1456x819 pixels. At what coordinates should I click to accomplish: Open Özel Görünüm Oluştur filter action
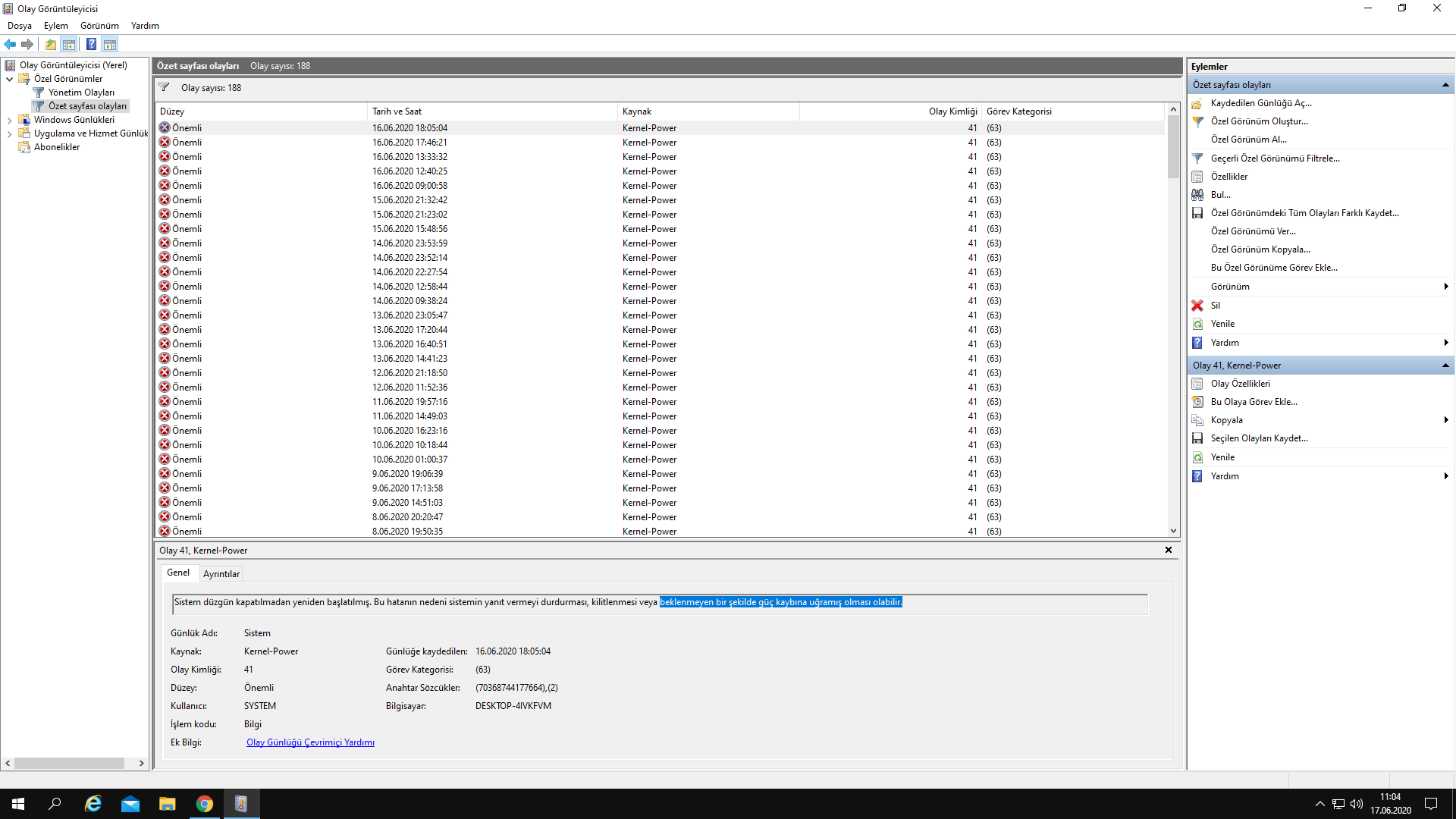coord(1259,121)
